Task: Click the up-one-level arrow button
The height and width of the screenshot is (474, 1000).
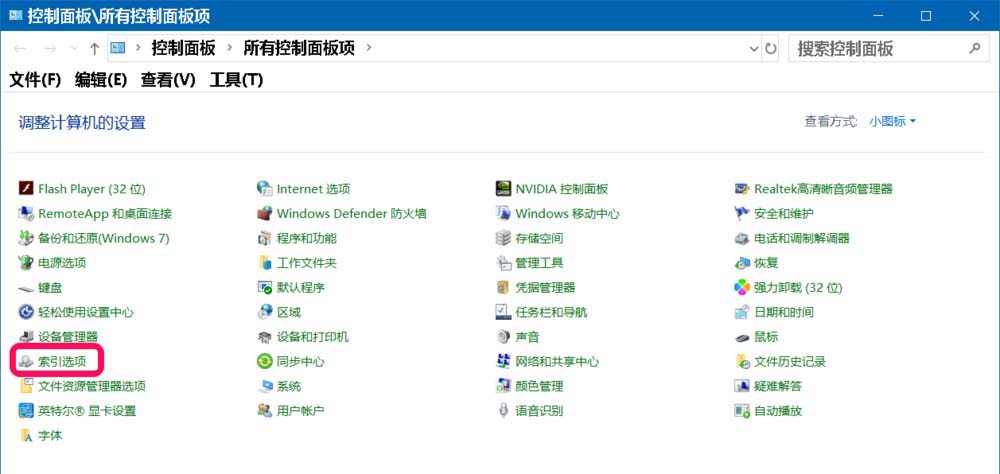Action: 94,48
